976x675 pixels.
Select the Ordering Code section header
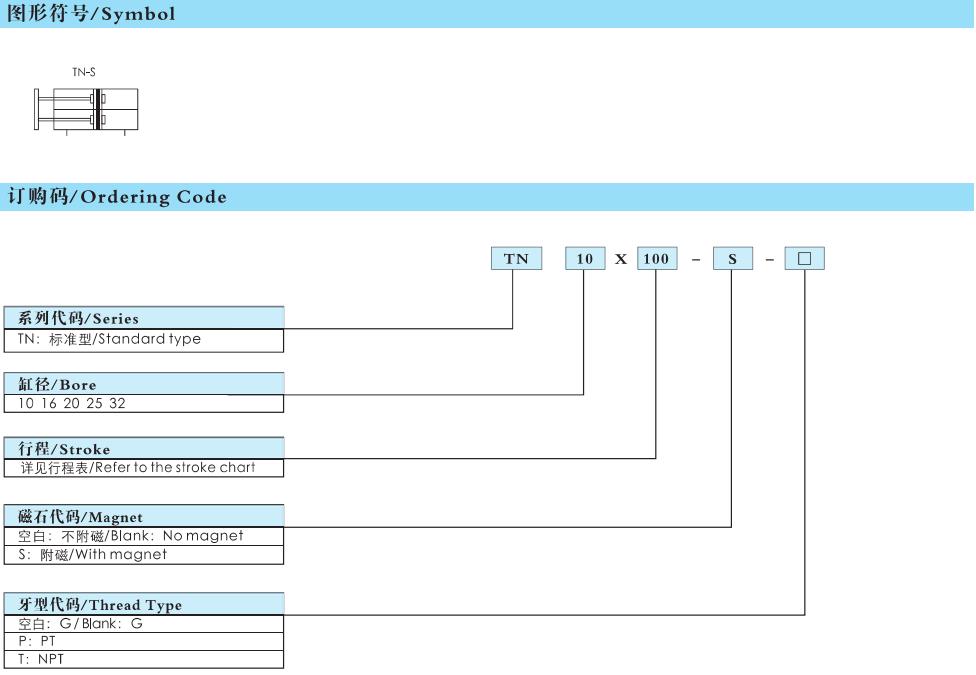pos(118,197)
